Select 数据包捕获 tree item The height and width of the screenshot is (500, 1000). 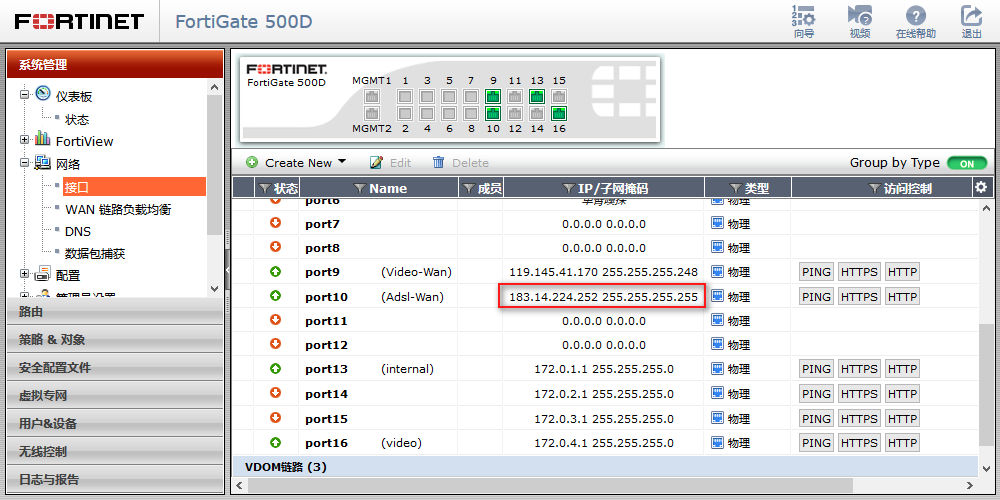tap(95, 254)
